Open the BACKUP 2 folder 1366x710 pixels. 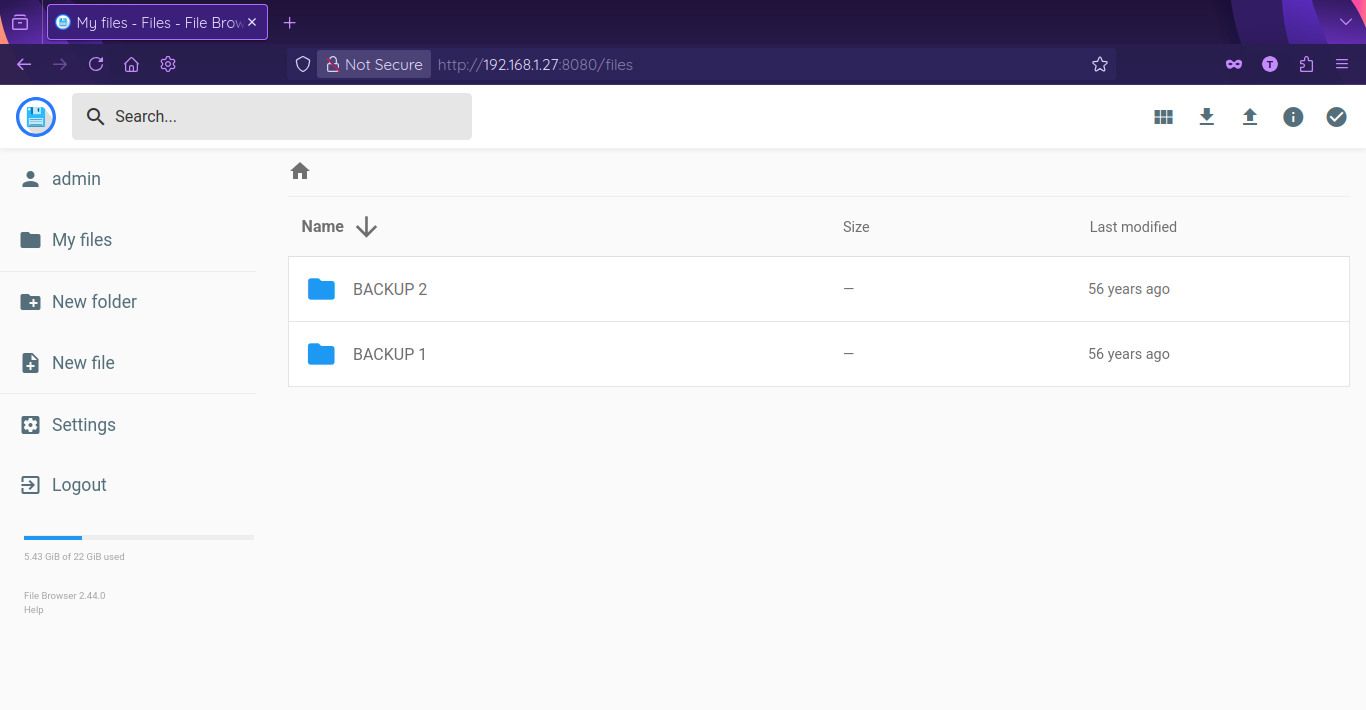tap(390, 289)
